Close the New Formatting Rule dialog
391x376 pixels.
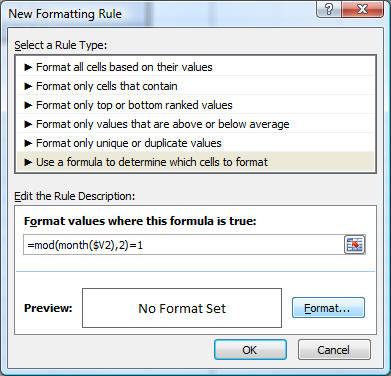(363, 10)
